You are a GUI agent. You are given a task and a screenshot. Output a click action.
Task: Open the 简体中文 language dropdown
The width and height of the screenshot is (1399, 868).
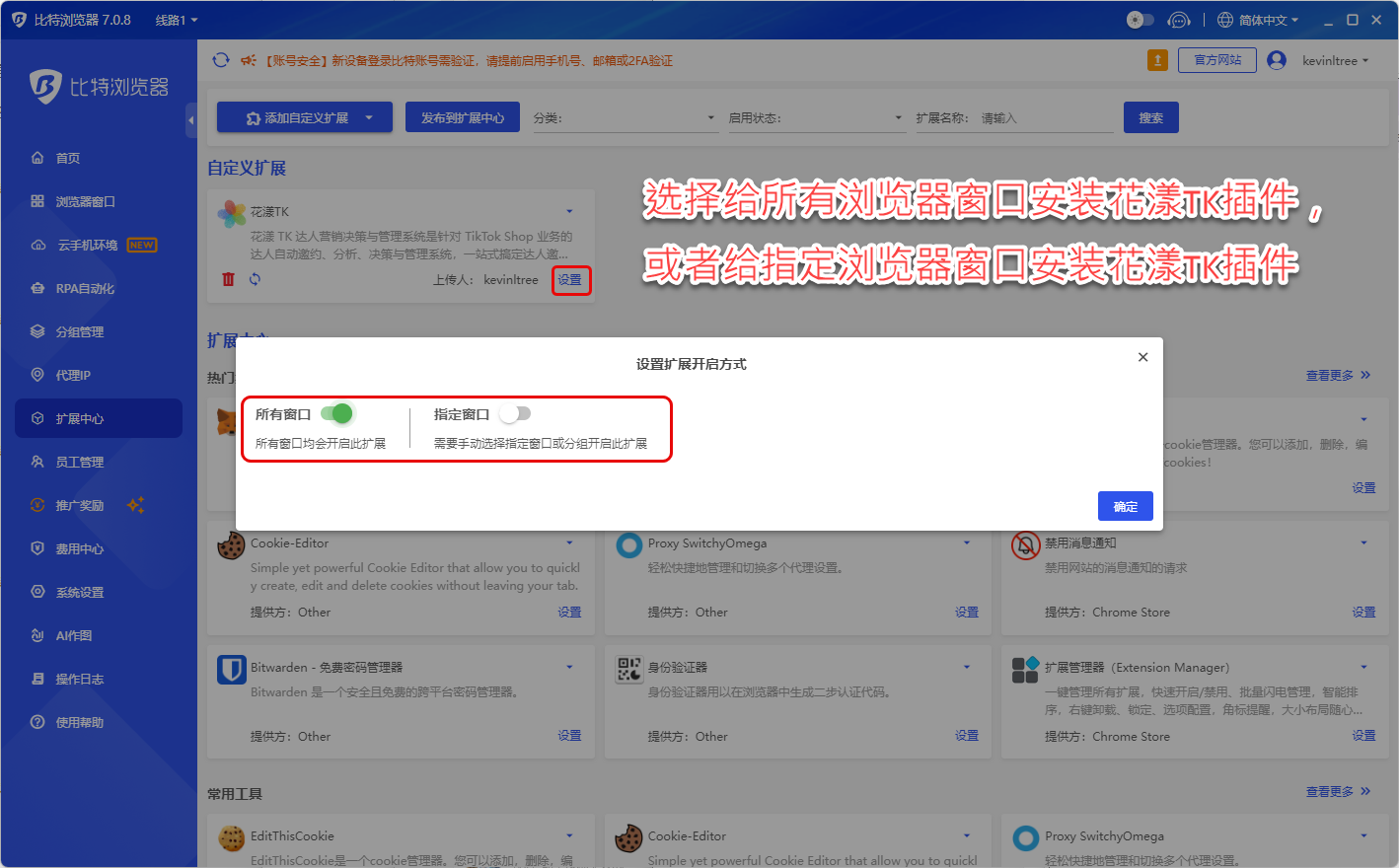(x=1258, y=20)
